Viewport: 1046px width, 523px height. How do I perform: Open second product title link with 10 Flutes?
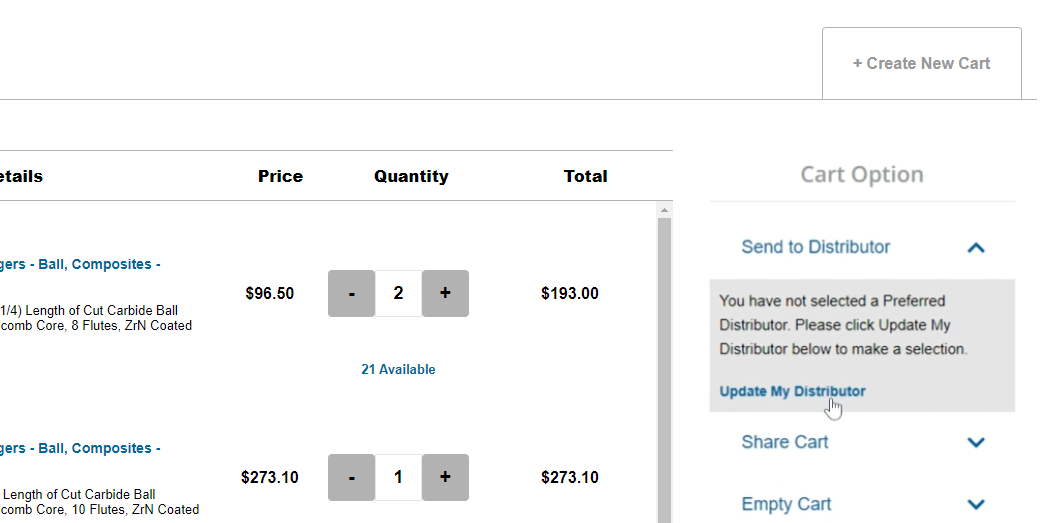click(80, 448)
